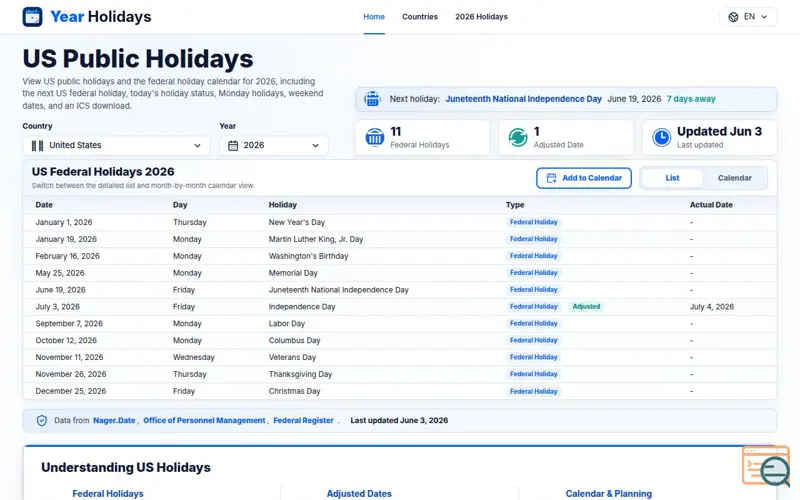Click the Adjusted badge on Independence Day
800x500 pixels.
coord(586,307)
